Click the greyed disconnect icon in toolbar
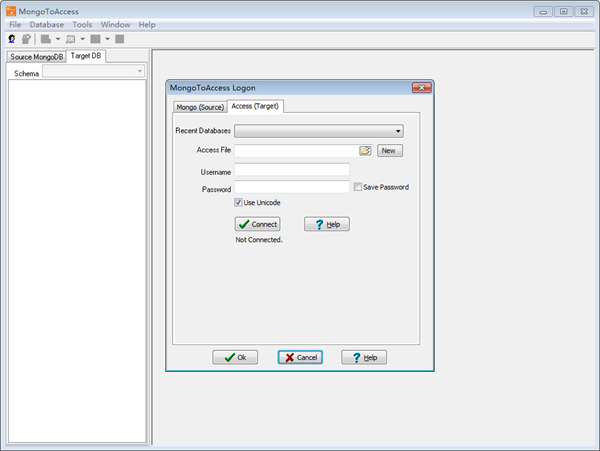Screen dimensions: 600x451 tap(26, 39)
